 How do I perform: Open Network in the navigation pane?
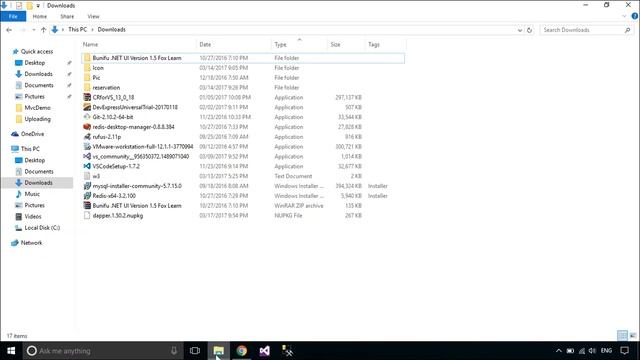(31, 243)
